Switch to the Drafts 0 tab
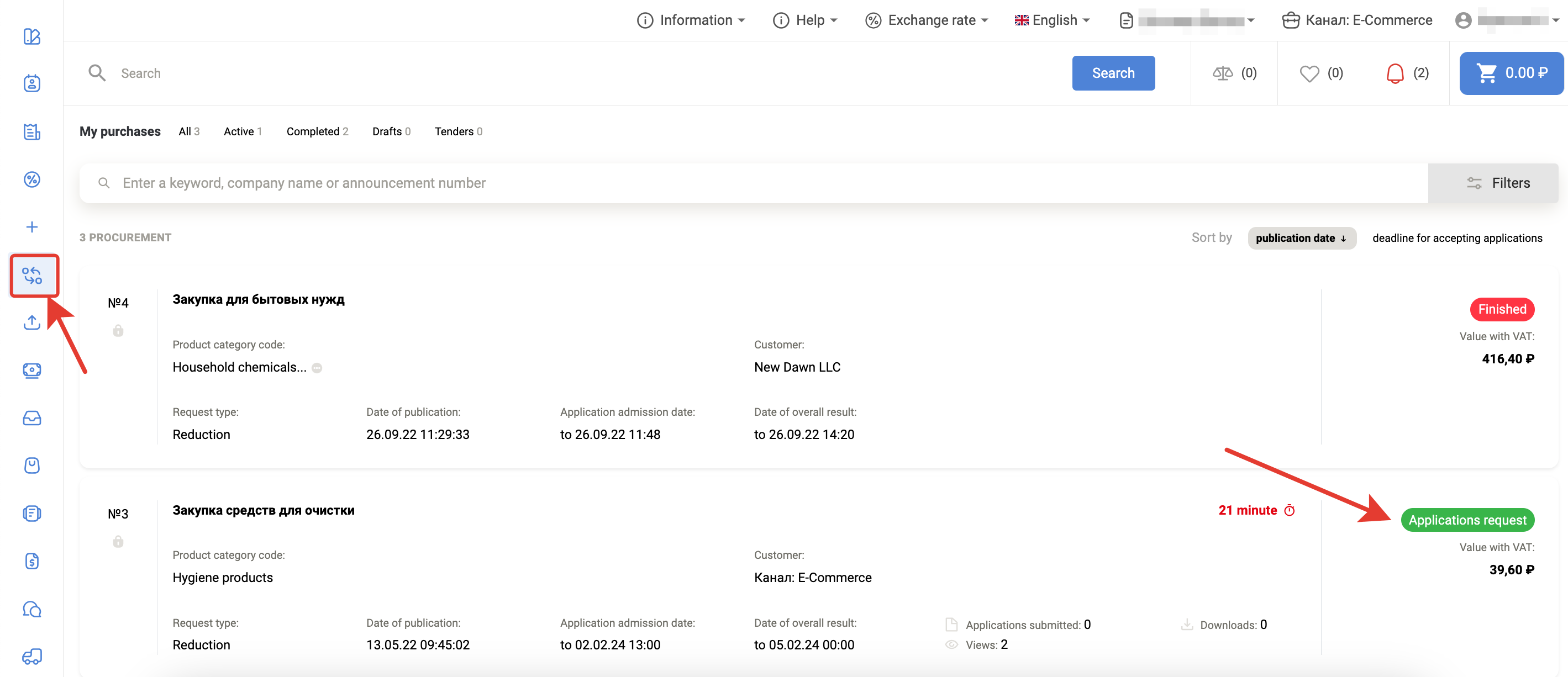This screenshot has width=1568, height=677. [x=391, y=131]
